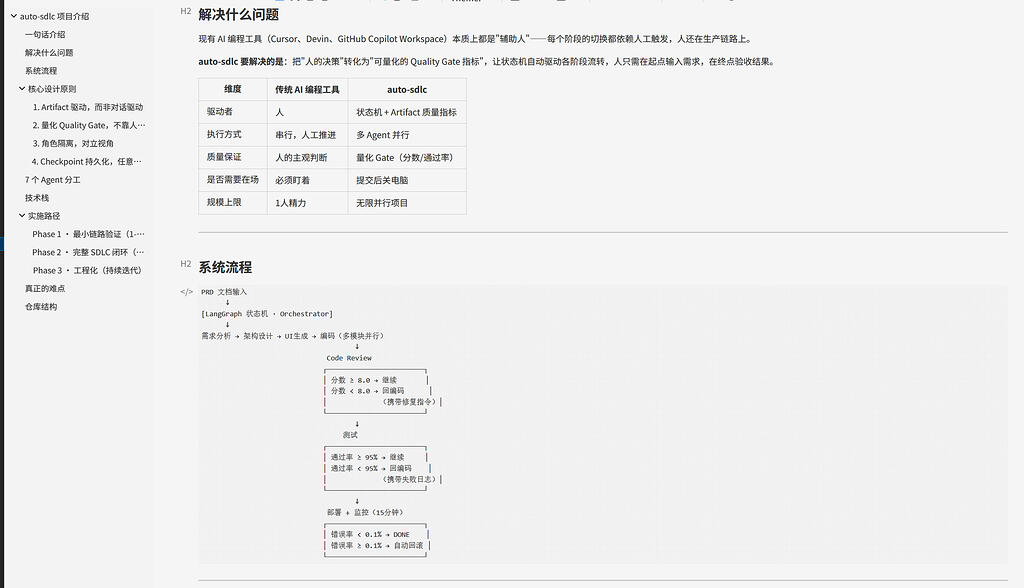Select outline item 1. Artifact 驱动,而非对话驱动
The width and height of the screenshot is (1024, 588).
click(88, 106)
